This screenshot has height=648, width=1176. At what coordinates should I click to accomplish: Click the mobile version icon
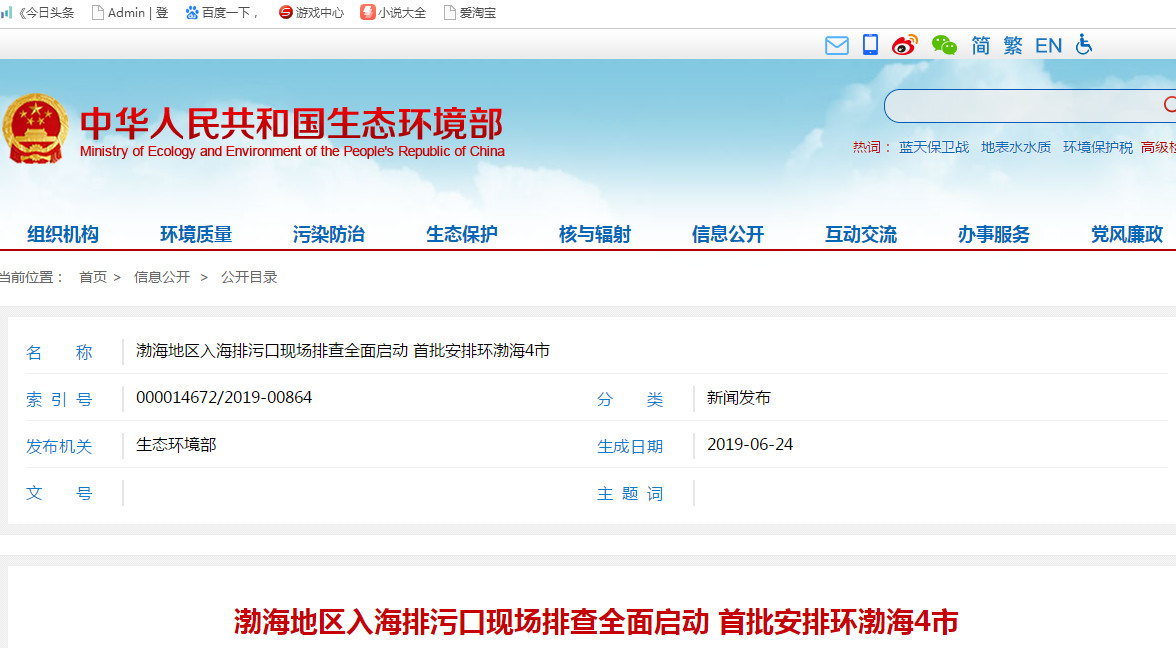(870, 45)
